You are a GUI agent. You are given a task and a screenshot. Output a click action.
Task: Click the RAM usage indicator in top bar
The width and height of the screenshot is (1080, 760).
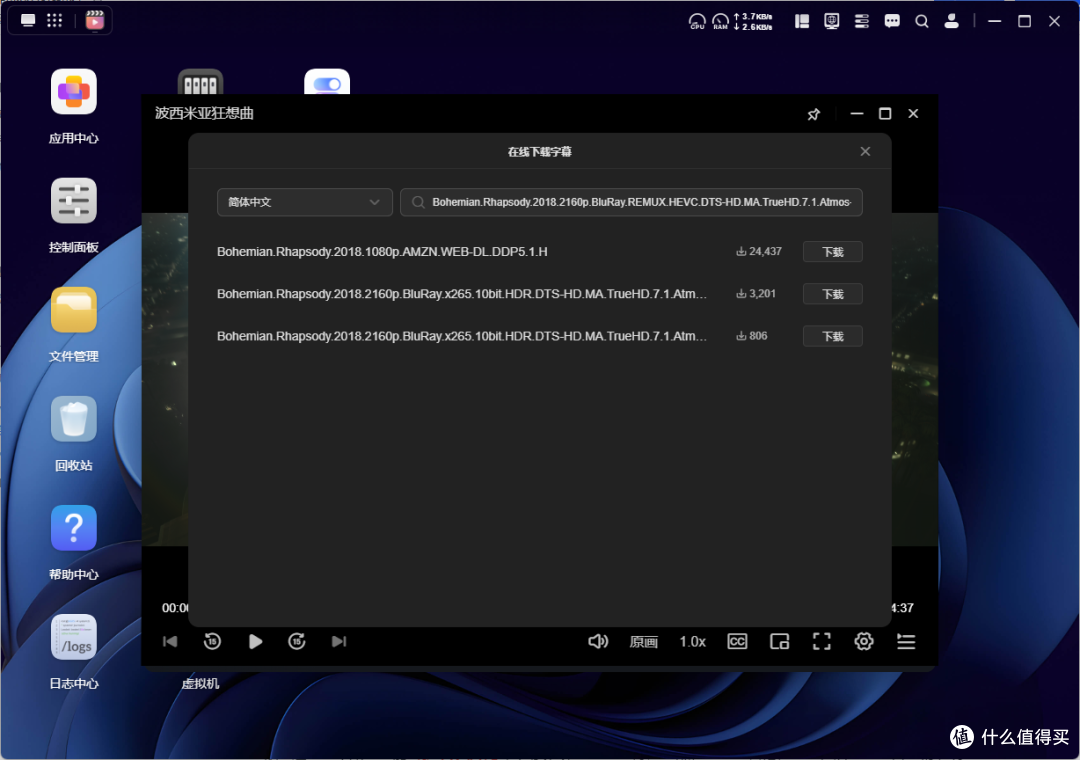tap(720, 21)
